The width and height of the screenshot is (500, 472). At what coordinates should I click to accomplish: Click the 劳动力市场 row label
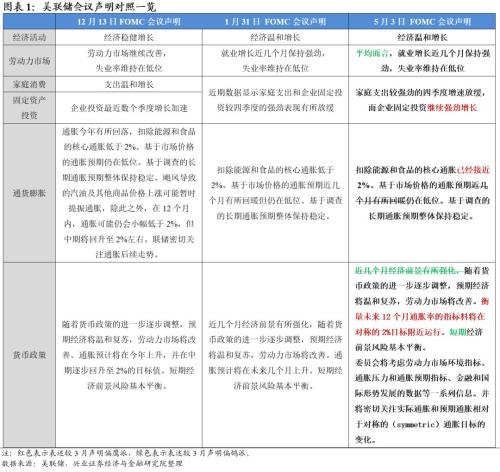[x=29, y=61]
